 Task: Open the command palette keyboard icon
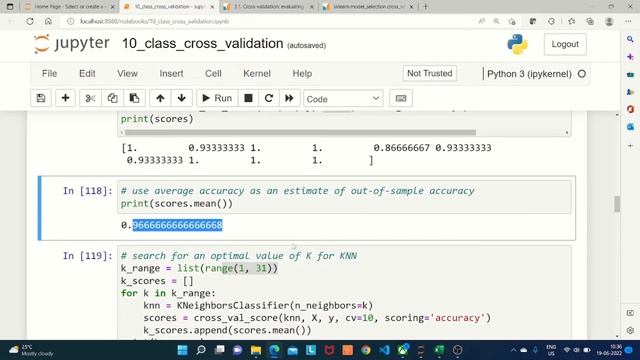pos(401,98)
